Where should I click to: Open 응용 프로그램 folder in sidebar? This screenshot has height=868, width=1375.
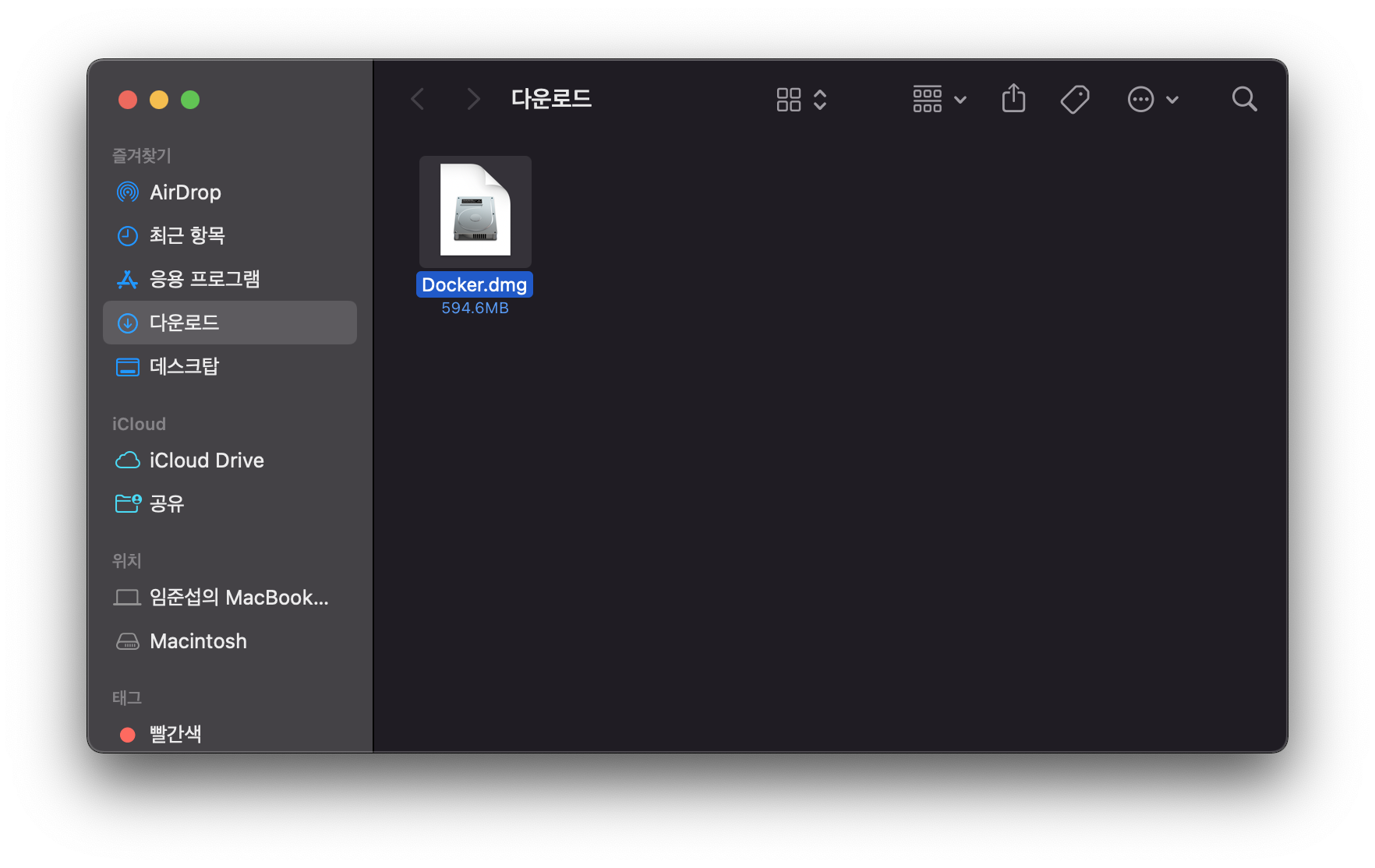(230, 279)
